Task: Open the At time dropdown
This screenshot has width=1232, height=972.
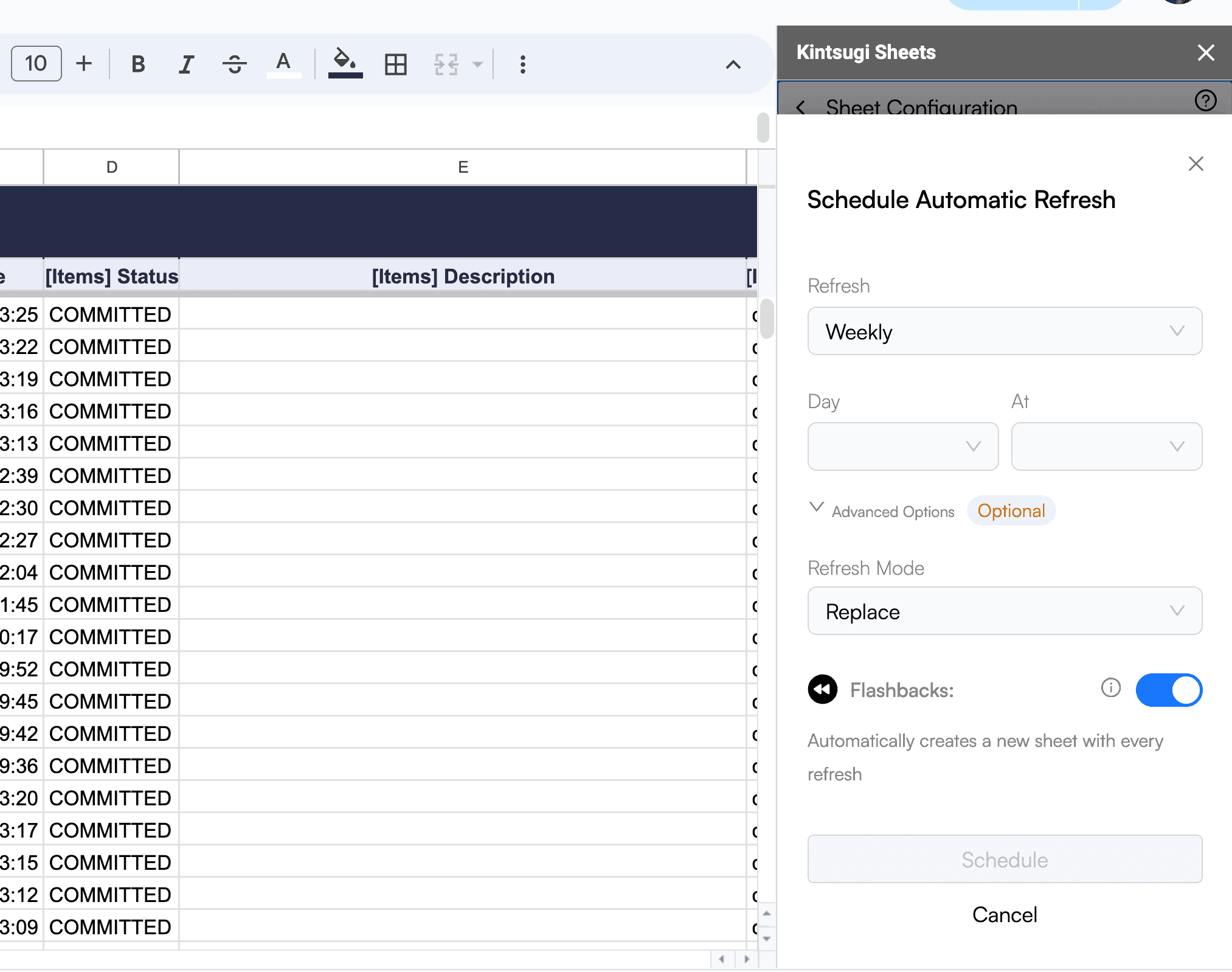Action: (1106, 446)
